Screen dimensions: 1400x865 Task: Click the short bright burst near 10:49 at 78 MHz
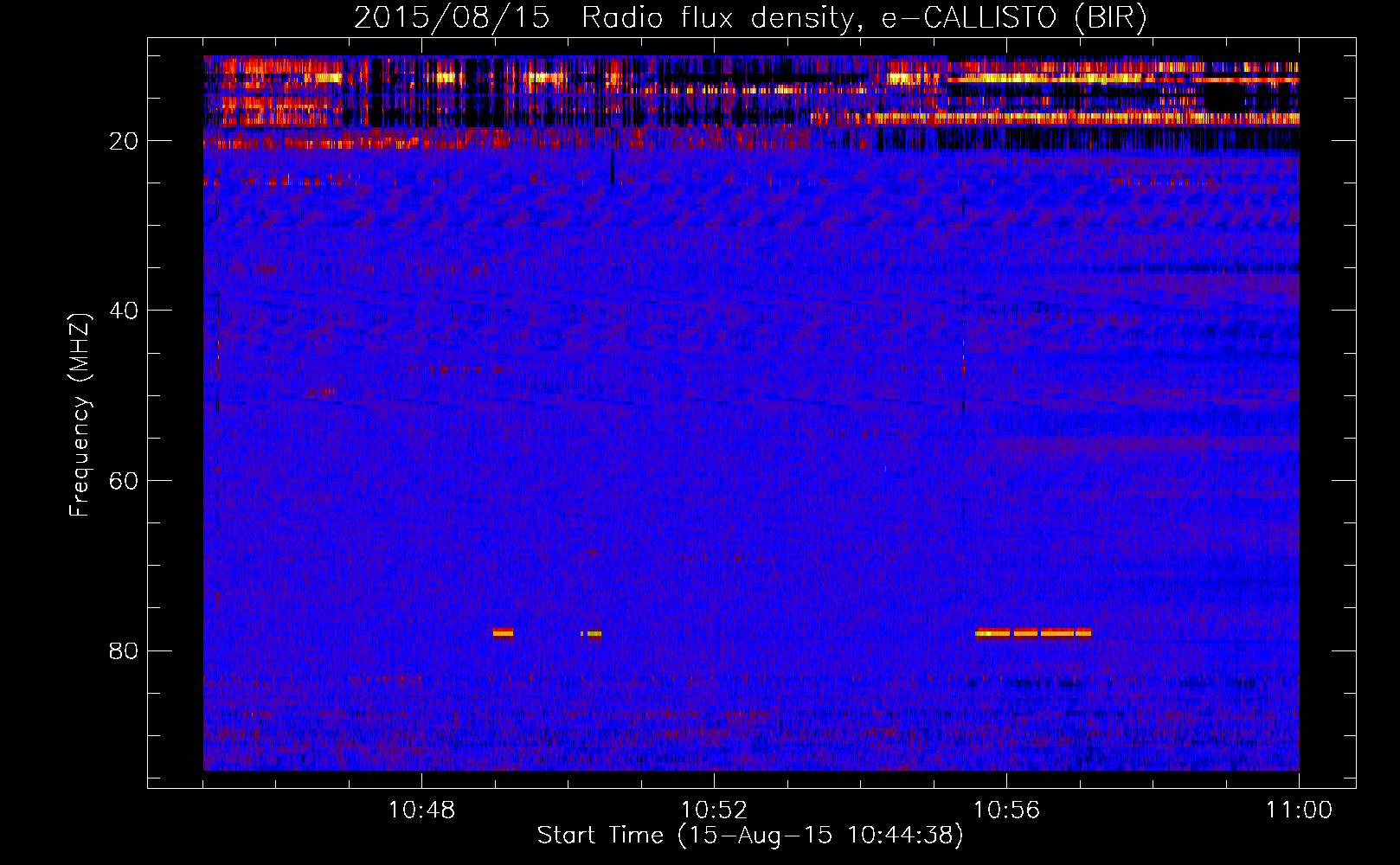tap(503, 633)
